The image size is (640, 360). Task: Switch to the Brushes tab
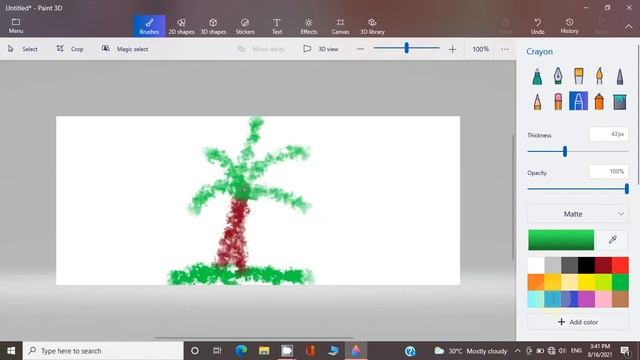click(x=149, y=26)
